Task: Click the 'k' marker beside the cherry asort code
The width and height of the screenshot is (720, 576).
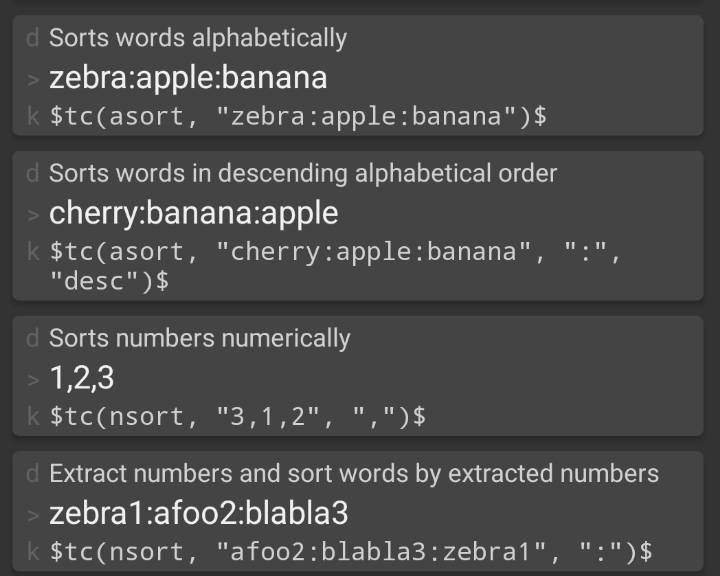Action: (x=33, y=251)
